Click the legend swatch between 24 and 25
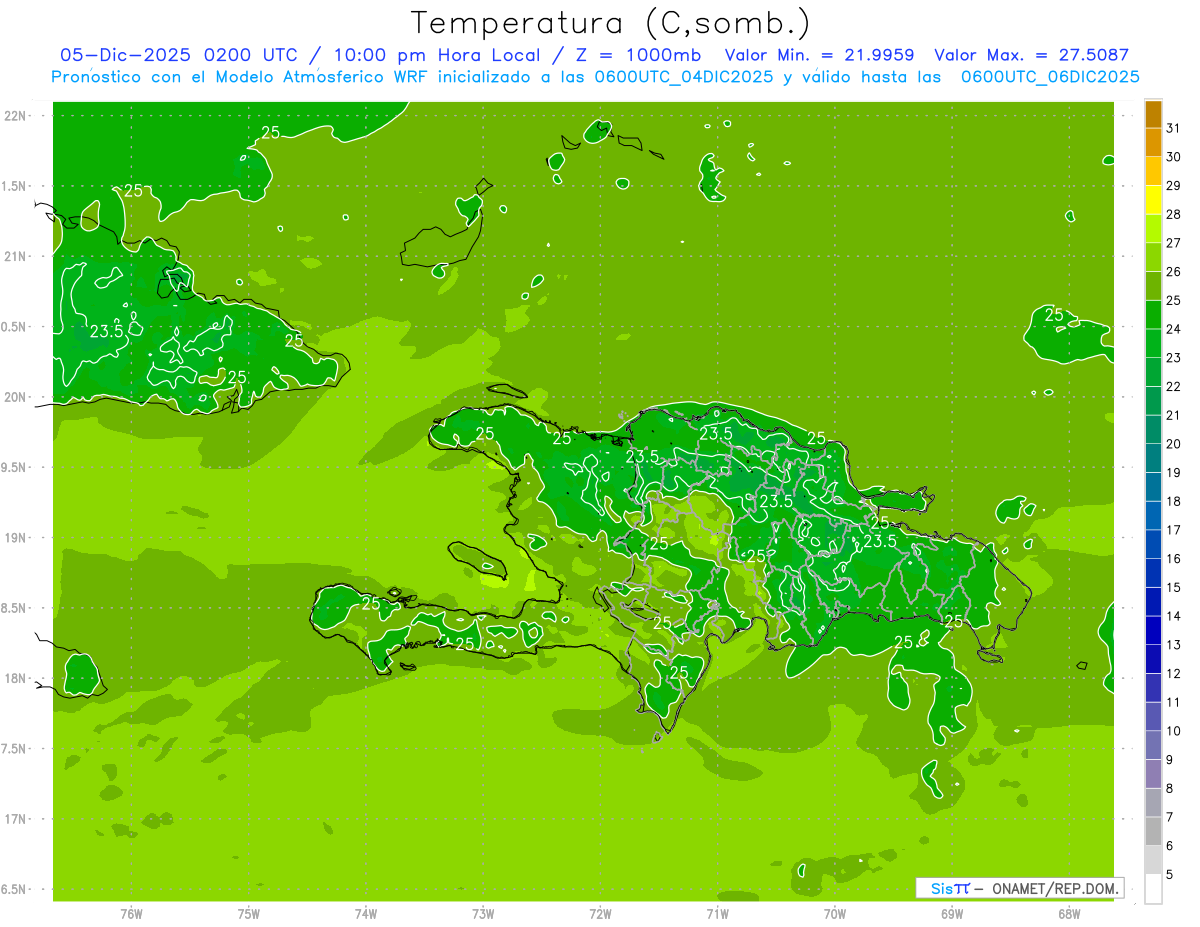 [1153, 314]
